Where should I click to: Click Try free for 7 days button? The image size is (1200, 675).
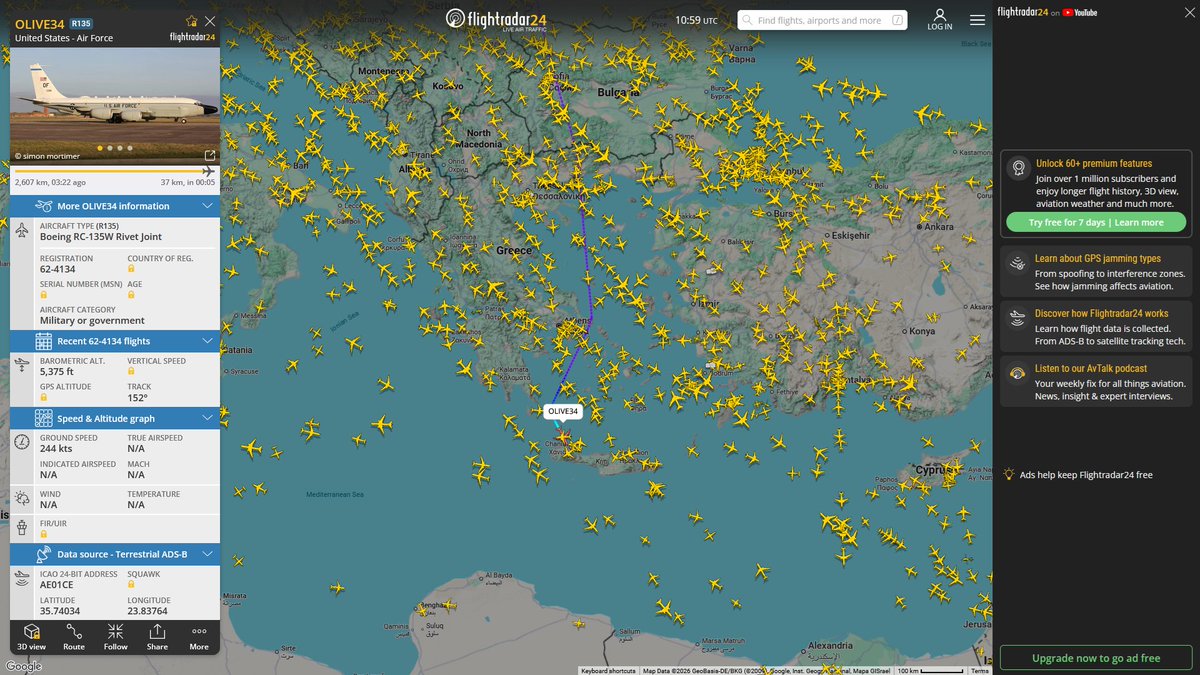pos(1096,222)
